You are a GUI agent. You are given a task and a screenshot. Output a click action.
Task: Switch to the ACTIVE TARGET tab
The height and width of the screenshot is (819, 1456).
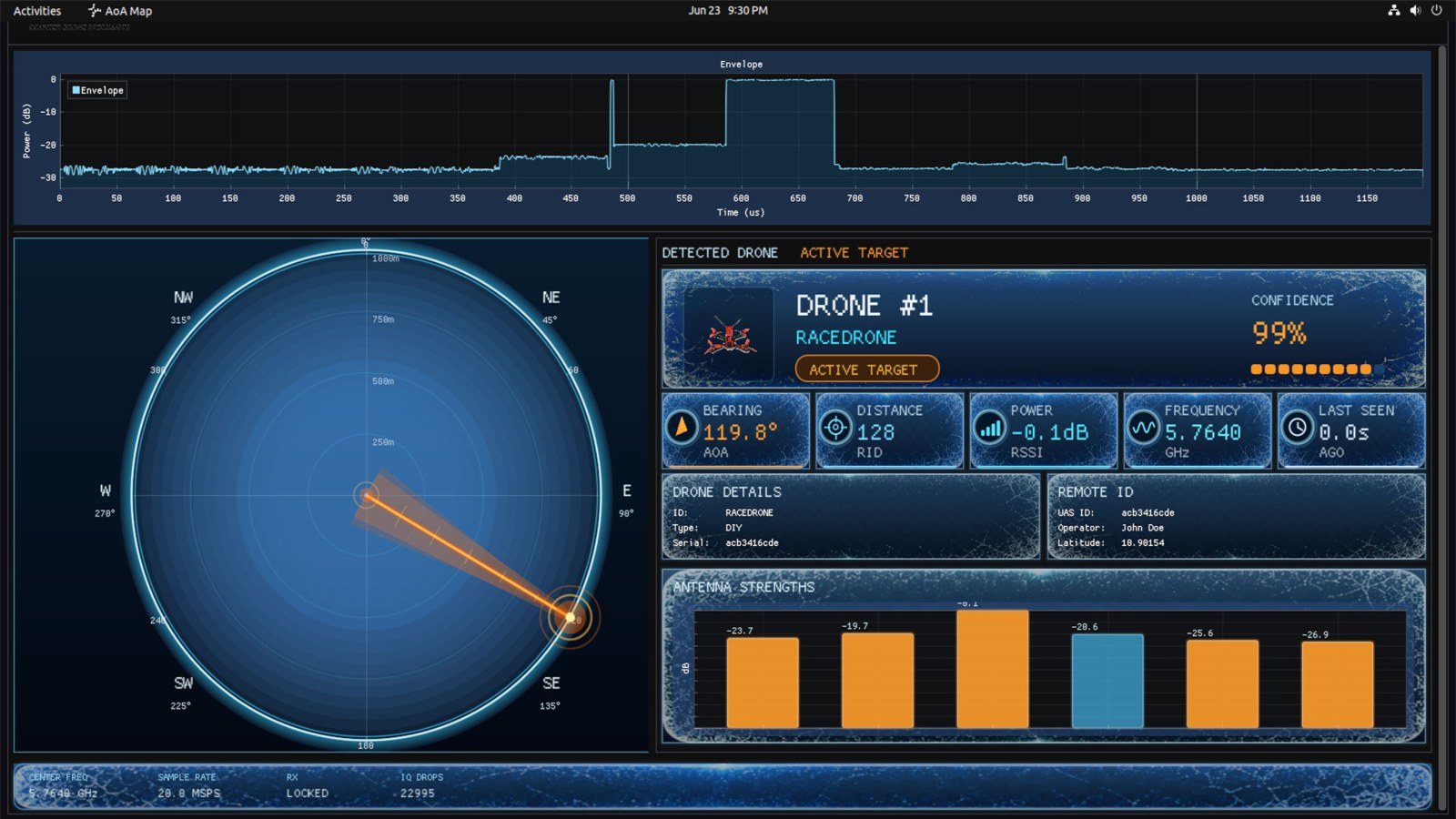[x=854, y=253]
